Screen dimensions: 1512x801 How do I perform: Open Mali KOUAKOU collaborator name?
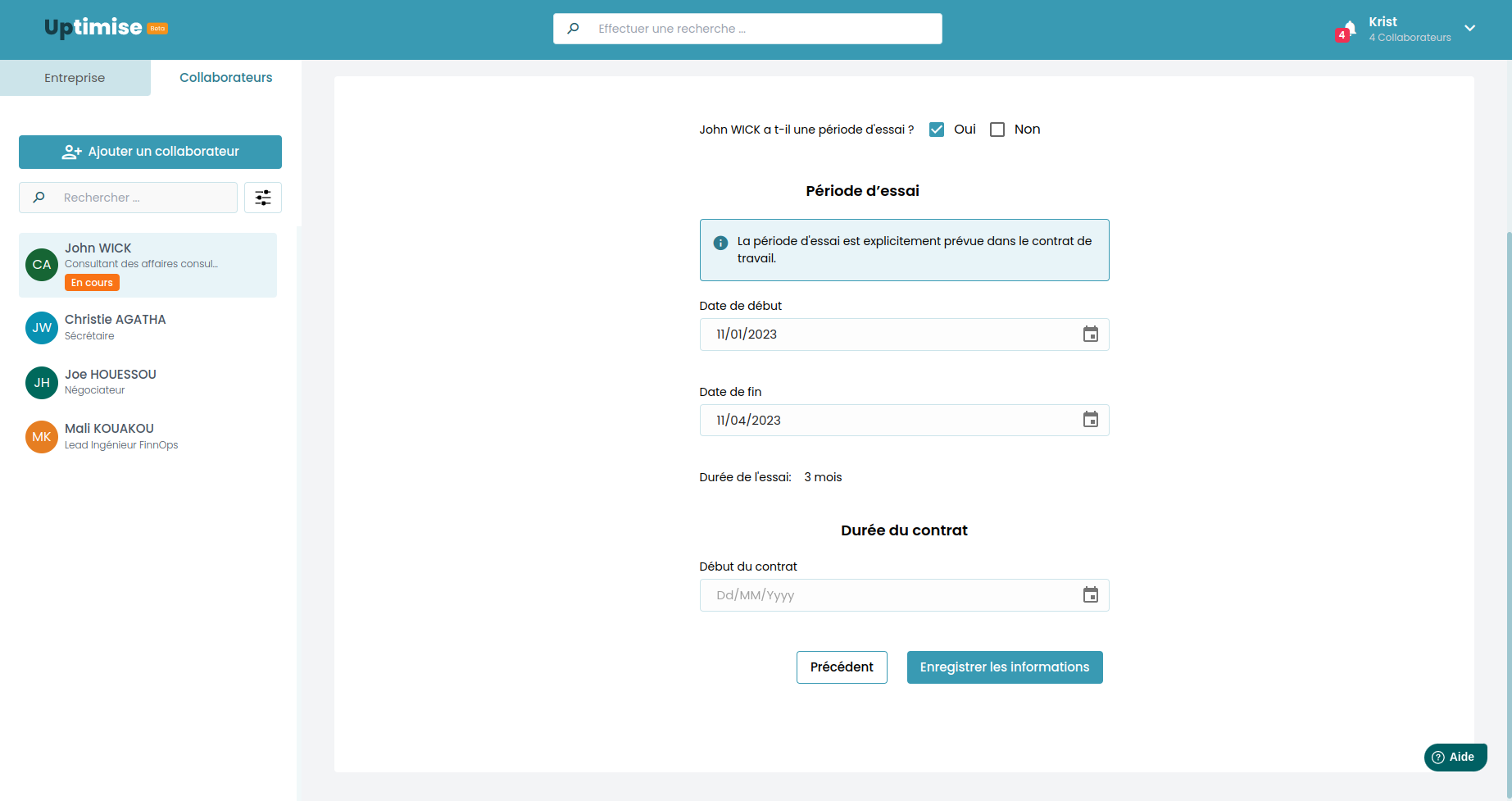point(109,429)
